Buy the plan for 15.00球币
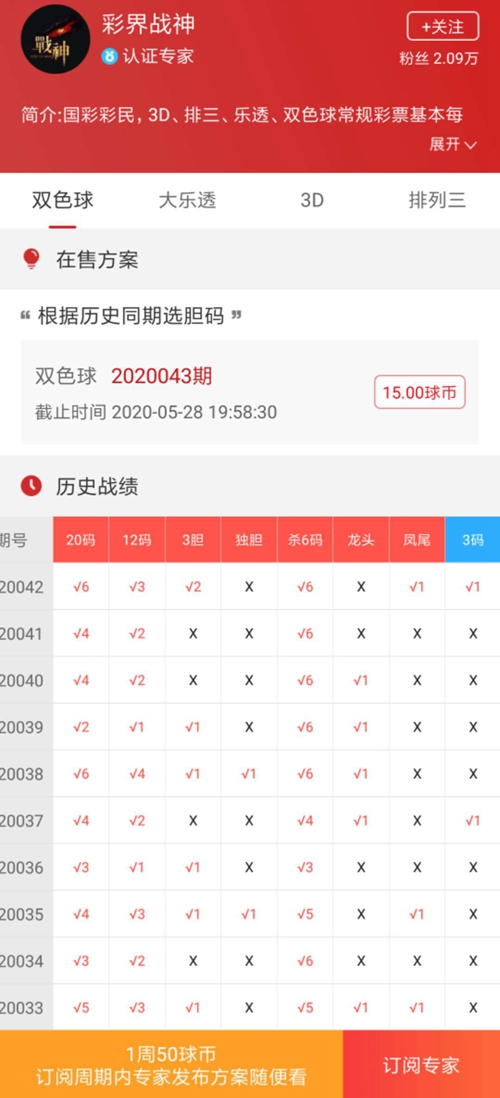 click(x=419, y=392)
